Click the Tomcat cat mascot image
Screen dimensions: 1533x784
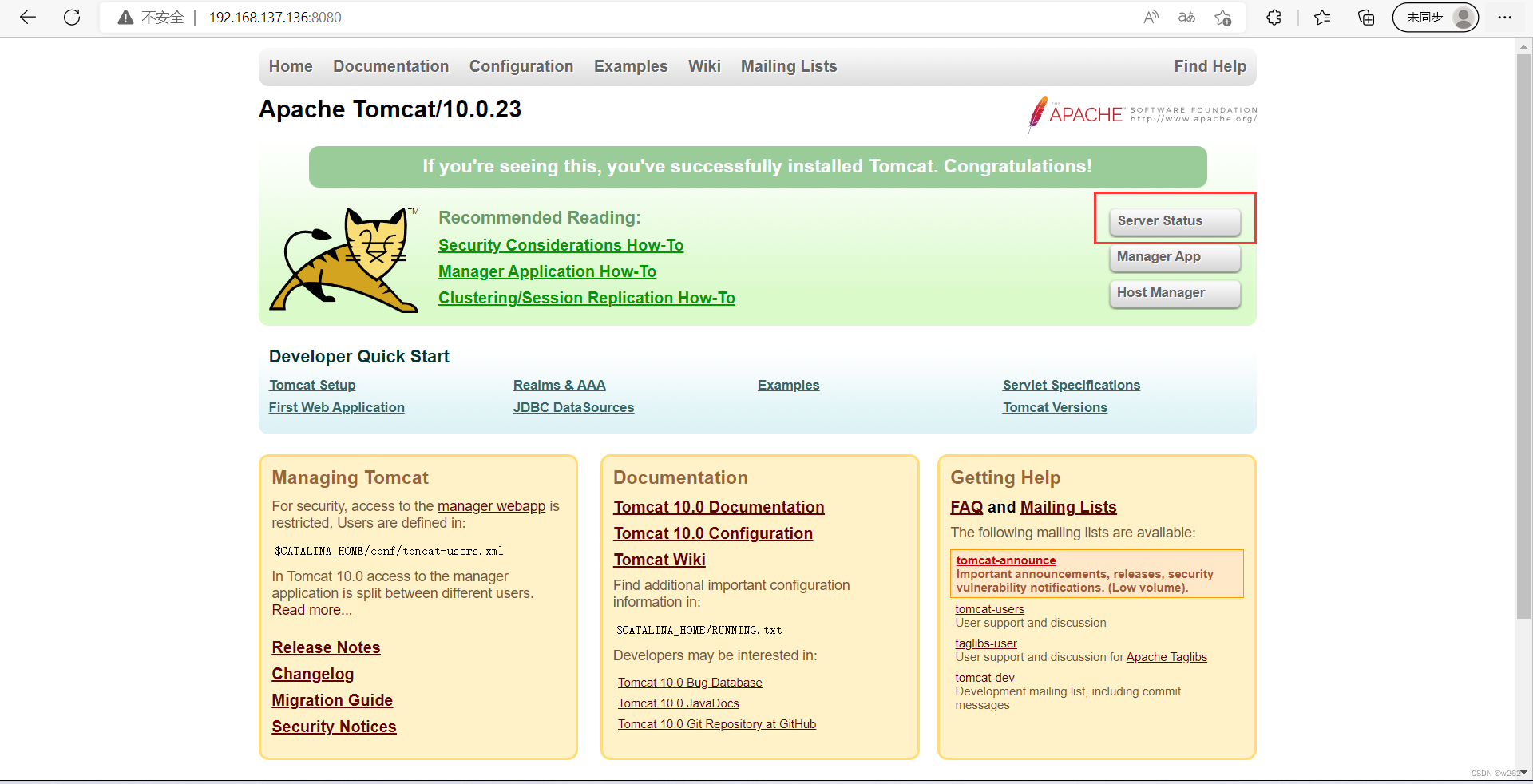pyautogui.click(x=344, y=259)
